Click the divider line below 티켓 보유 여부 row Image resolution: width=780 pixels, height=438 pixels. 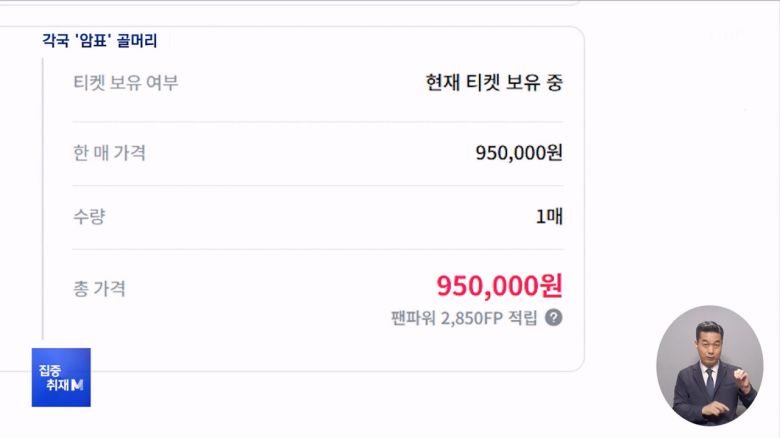coord(318,122)
